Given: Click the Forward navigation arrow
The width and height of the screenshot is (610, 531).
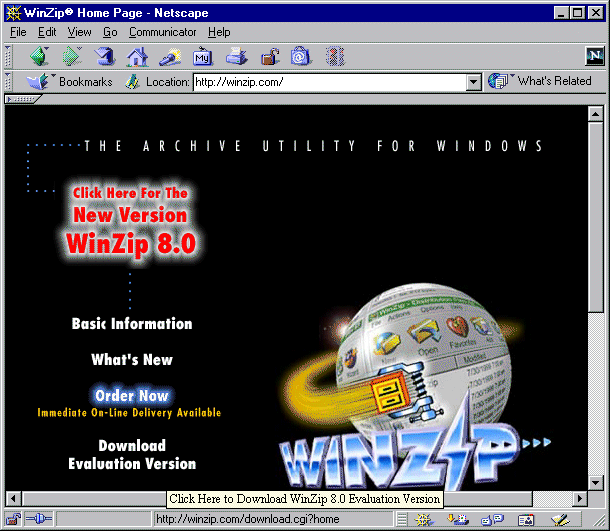Looking at the screenshot, I should pyautogui.click(x=72, y=56).
